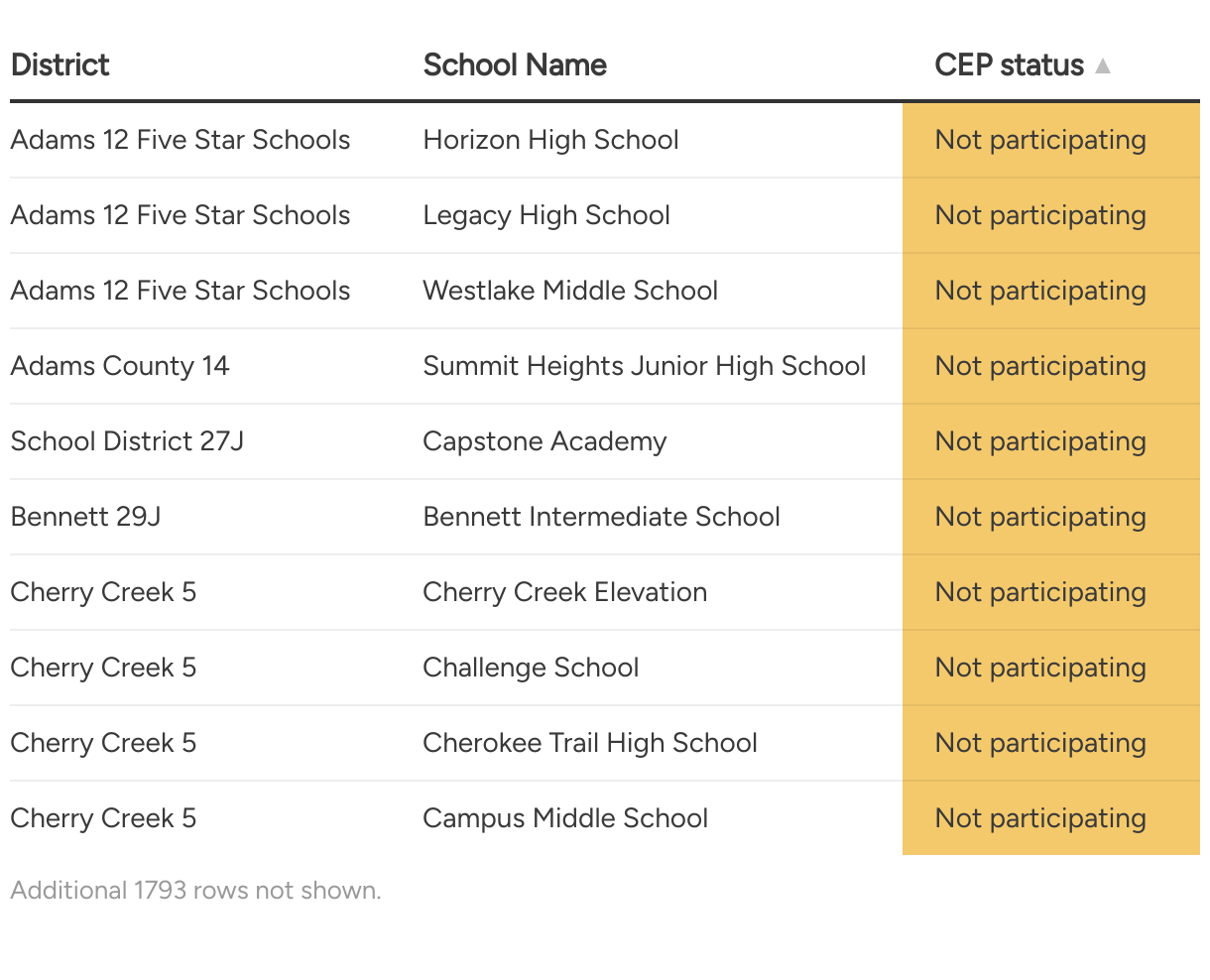Select the Cherry Creek Elevation cell
The image size is (1210, 980).
coord(564,592)
